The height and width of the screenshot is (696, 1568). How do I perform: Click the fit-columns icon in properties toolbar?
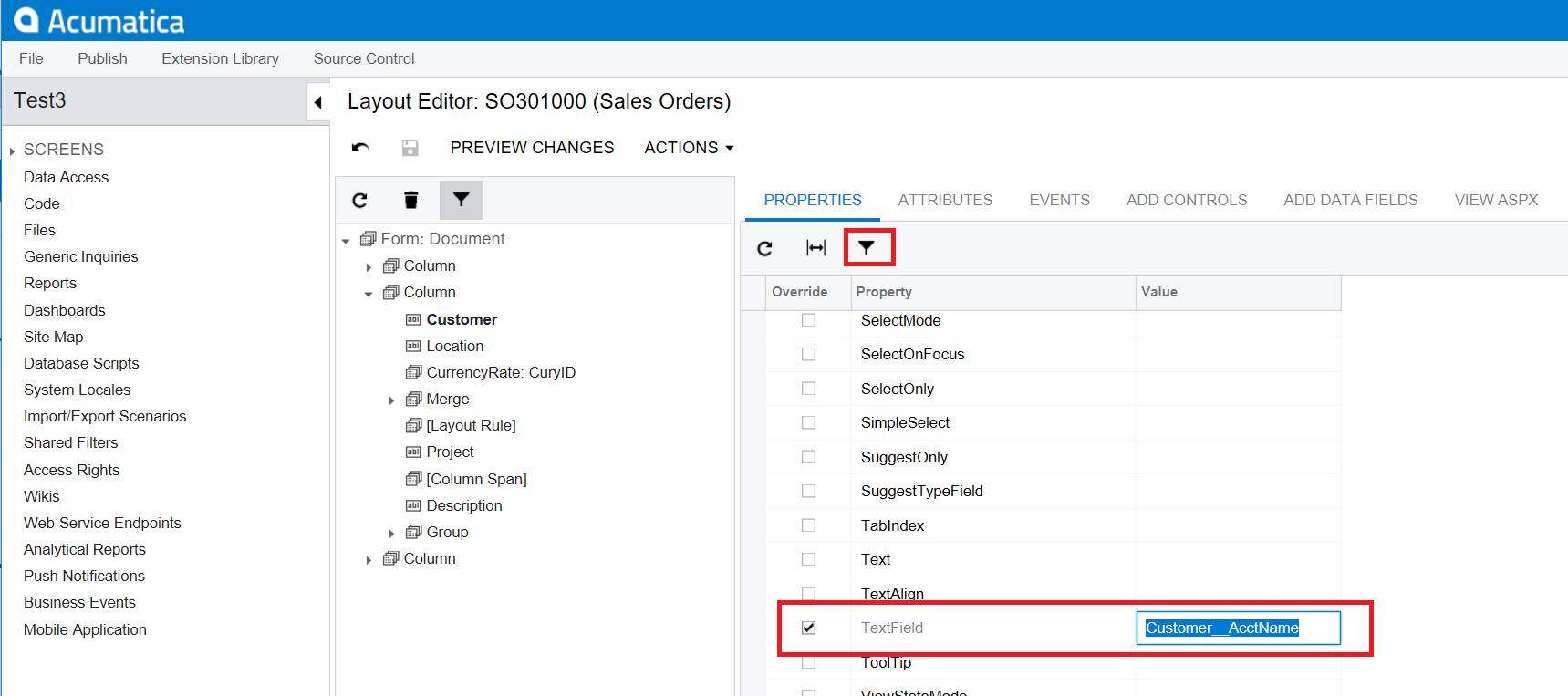816,248
